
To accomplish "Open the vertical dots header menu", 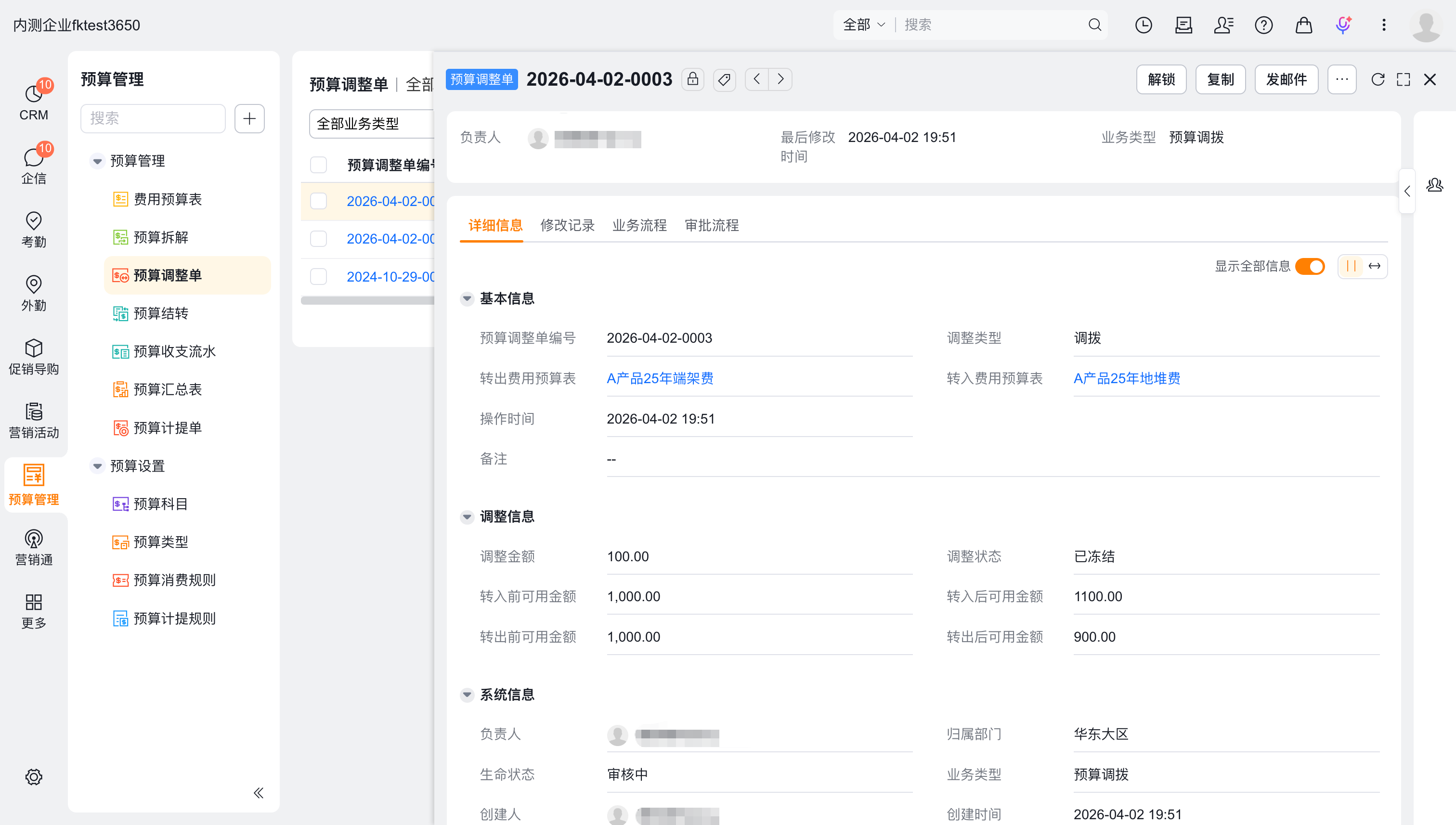I will 1383,25.
